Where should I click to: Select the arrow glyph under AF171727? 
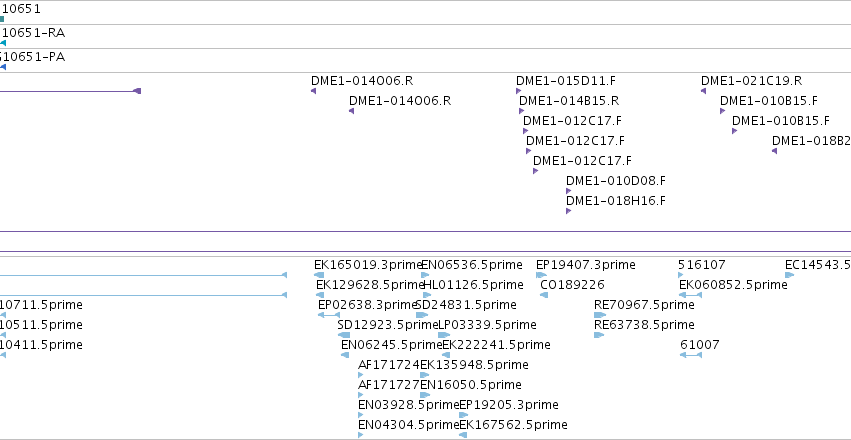pyautogui.click(x=361, y=395)
